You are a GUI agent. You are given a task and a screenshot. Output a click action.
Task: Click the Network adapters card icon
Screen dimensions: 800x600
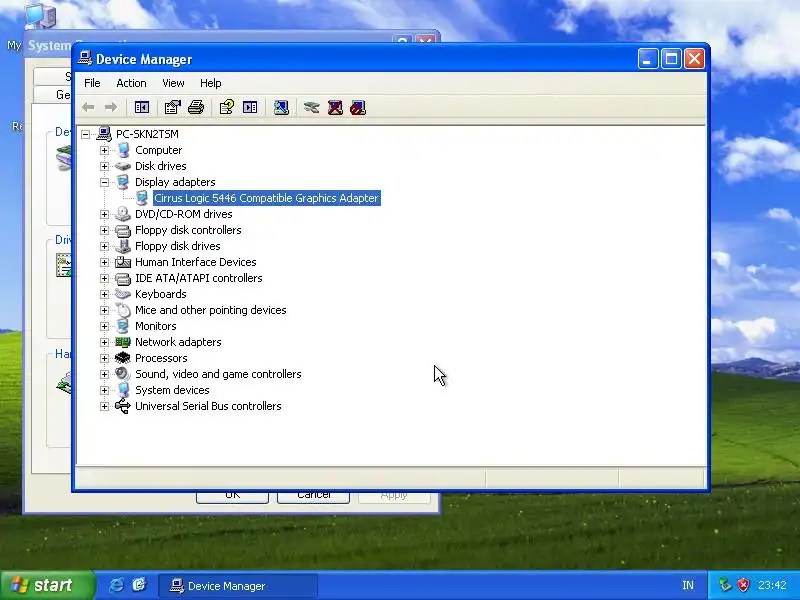123,342
